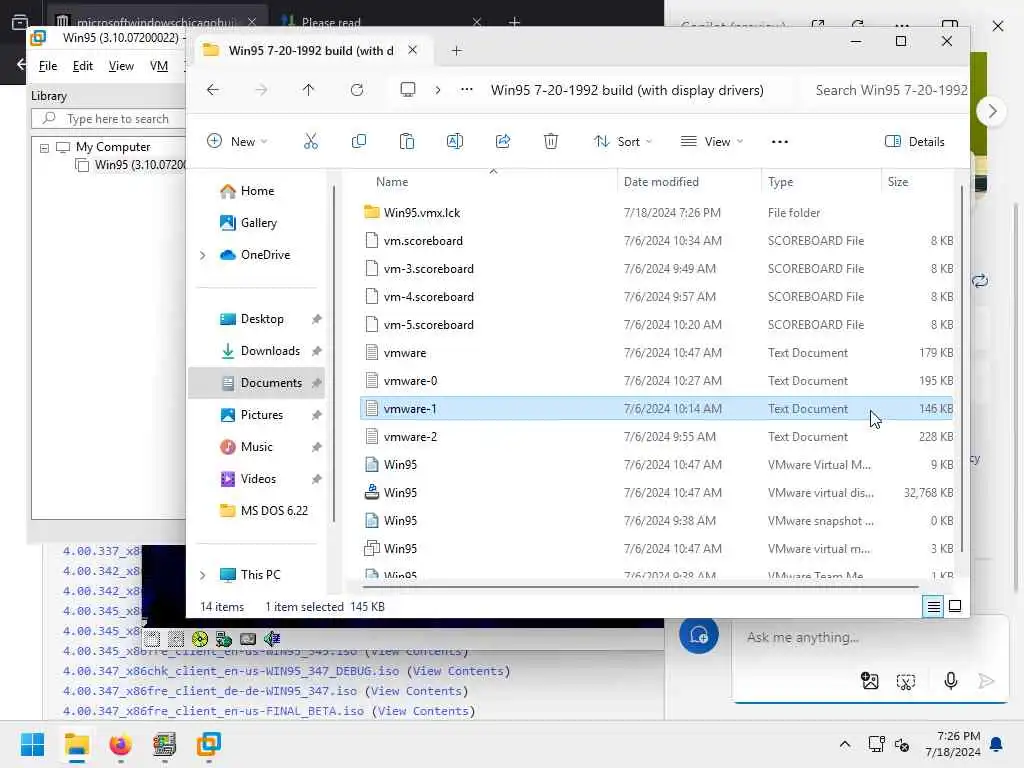Image resolution: width=1024 pixels, height=768 pixels.
Task: Open 4.00.347 WIN95_347_DEBUG.iso link in browser
Action: coord(231,671)
